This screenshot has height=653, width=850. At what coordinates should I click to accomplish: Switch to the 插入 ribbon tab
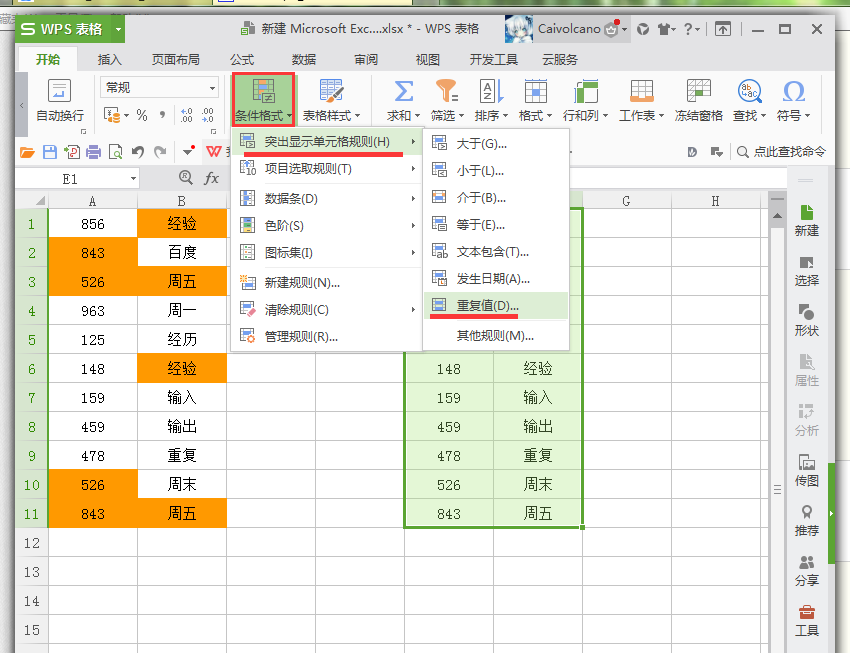click(x=110, y=60)
